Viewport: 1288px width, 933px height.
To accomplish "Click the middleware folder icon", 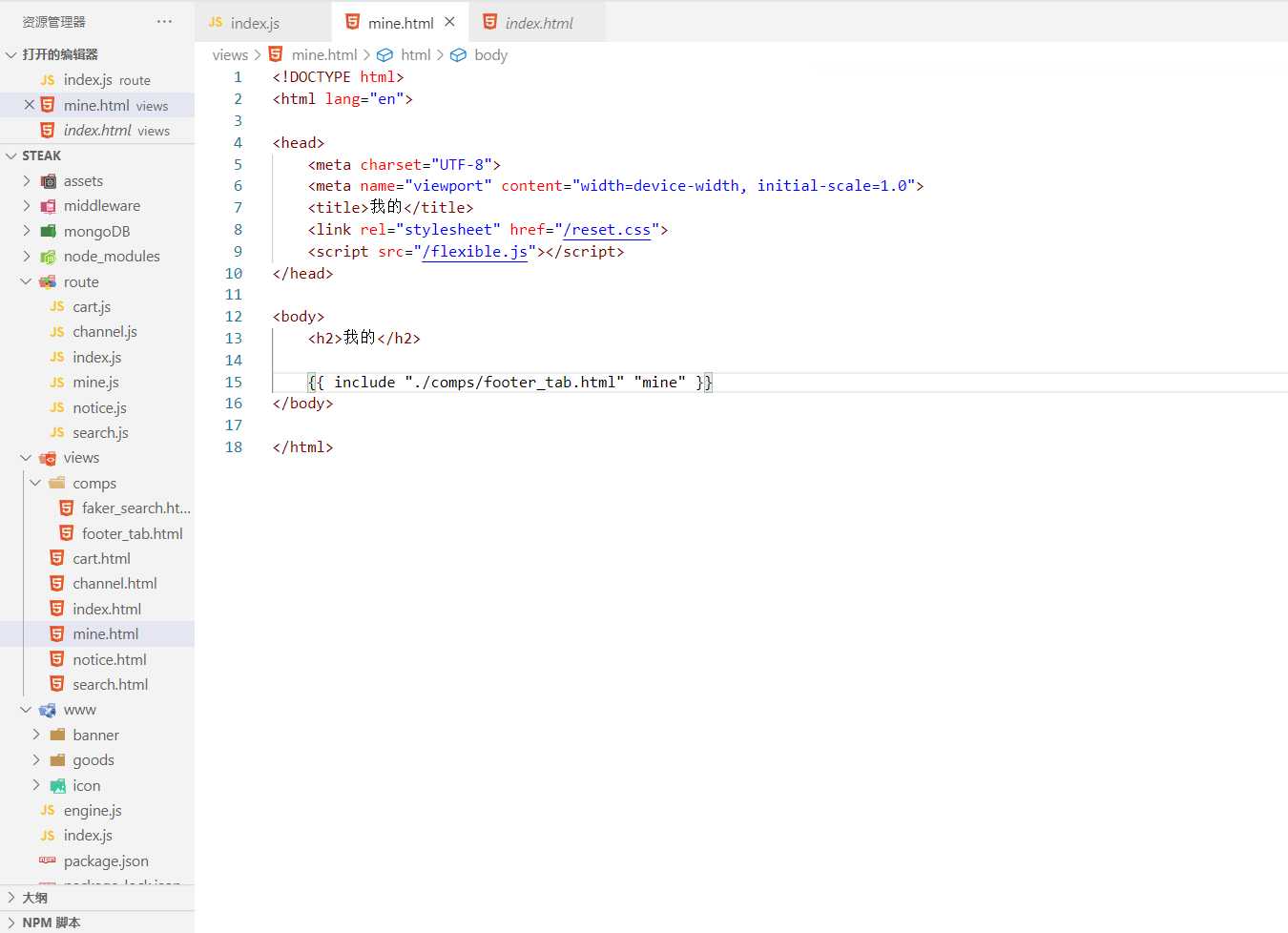I will (48, 205).
